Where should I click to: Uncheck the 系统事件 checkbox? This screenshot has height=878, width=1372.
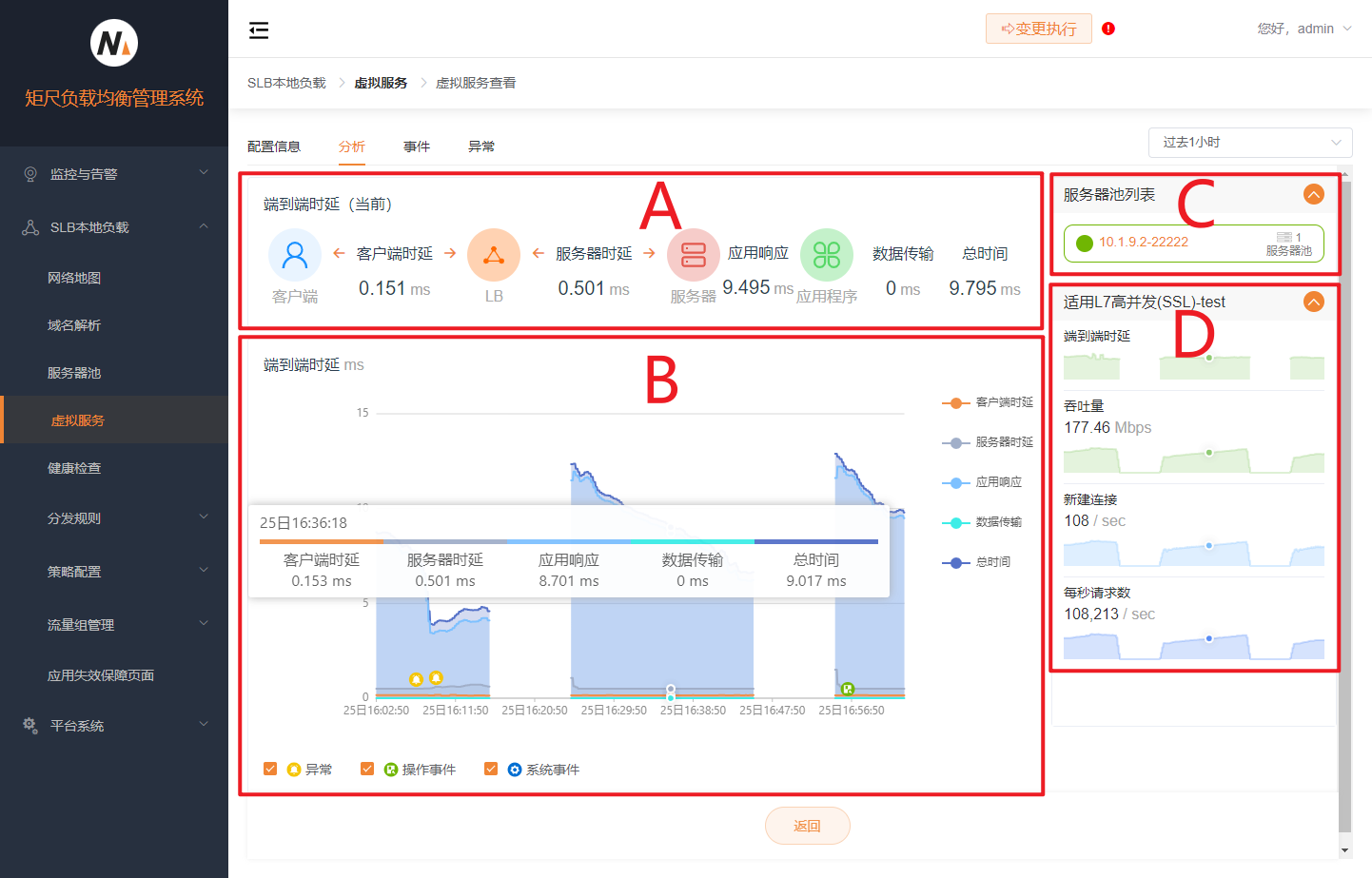[491, 768]
